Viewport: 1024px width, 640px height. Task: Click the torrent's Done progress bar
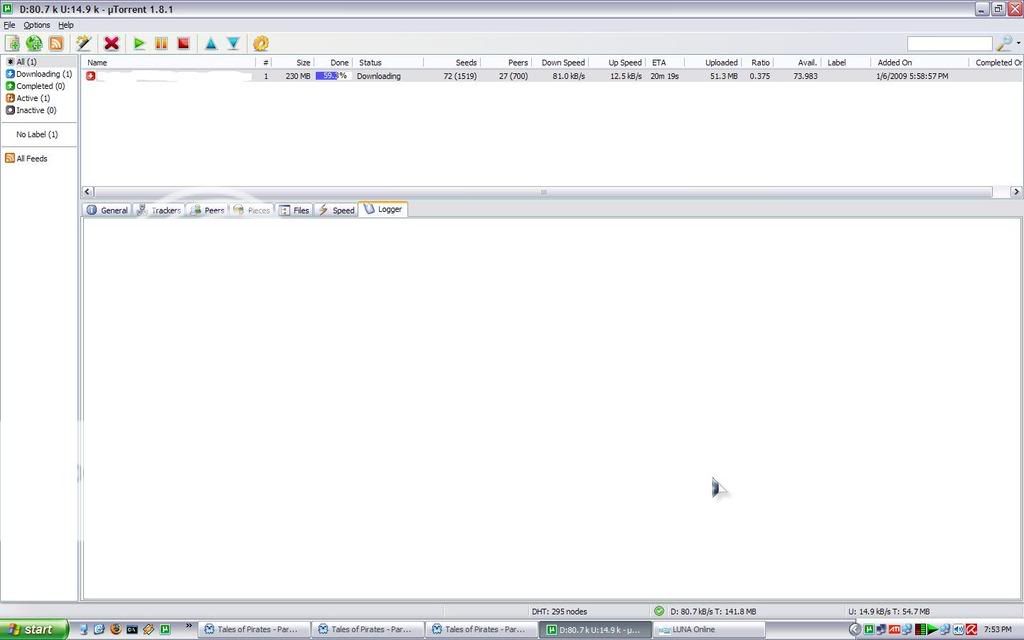point(329,75)
